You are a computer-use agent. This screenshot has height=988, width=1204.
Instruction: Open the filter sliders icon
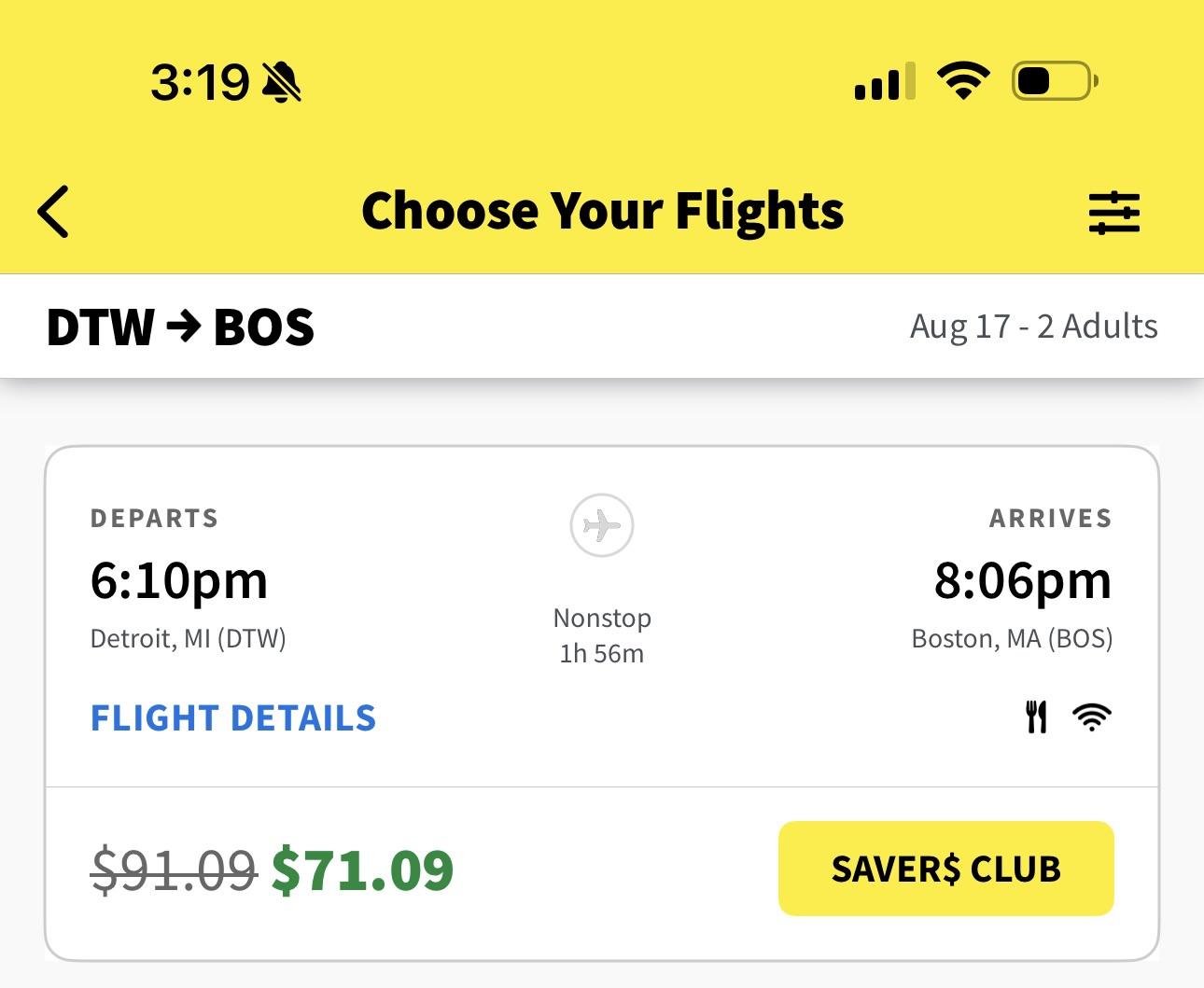1114,212
